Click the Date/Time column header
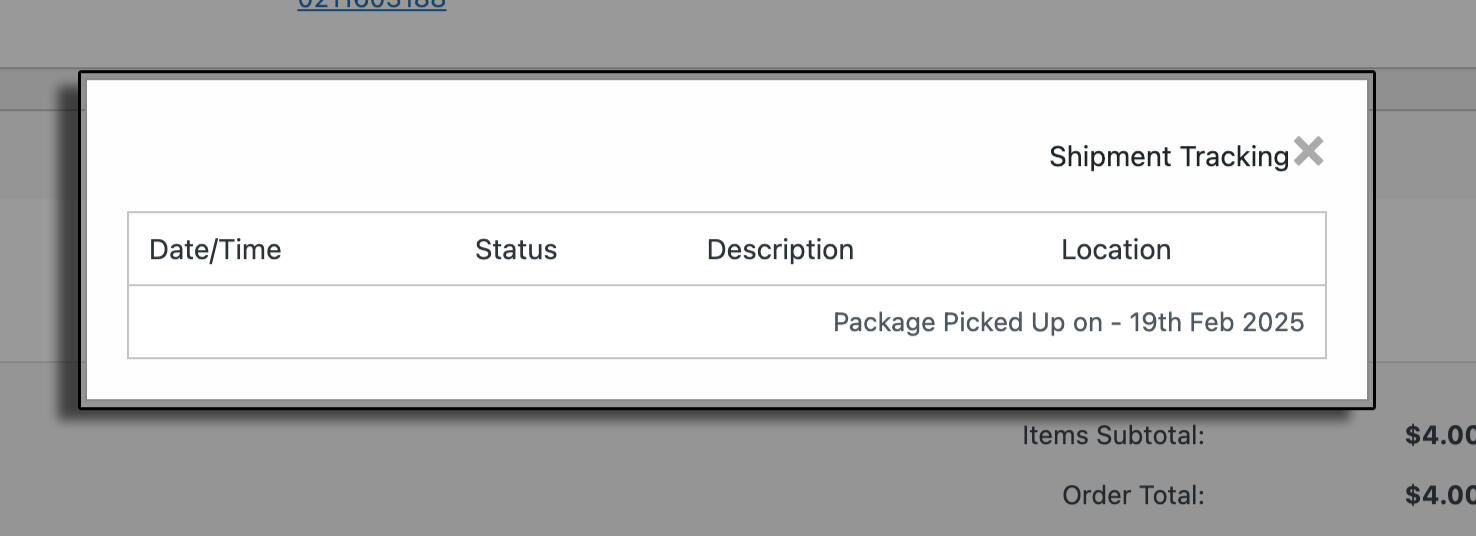 [x=215, y=250]
